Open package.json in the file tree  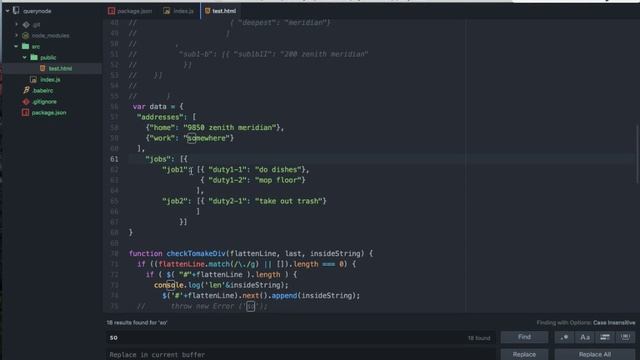(x=49, y=113)
